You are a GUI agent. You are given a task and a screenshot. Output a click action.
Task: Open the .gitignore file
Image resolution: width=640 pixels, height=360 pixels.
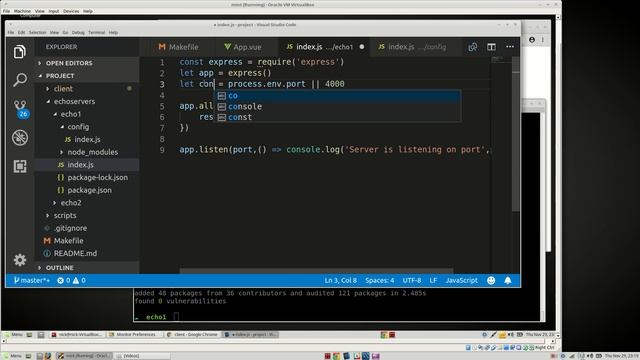coord(70,228)
